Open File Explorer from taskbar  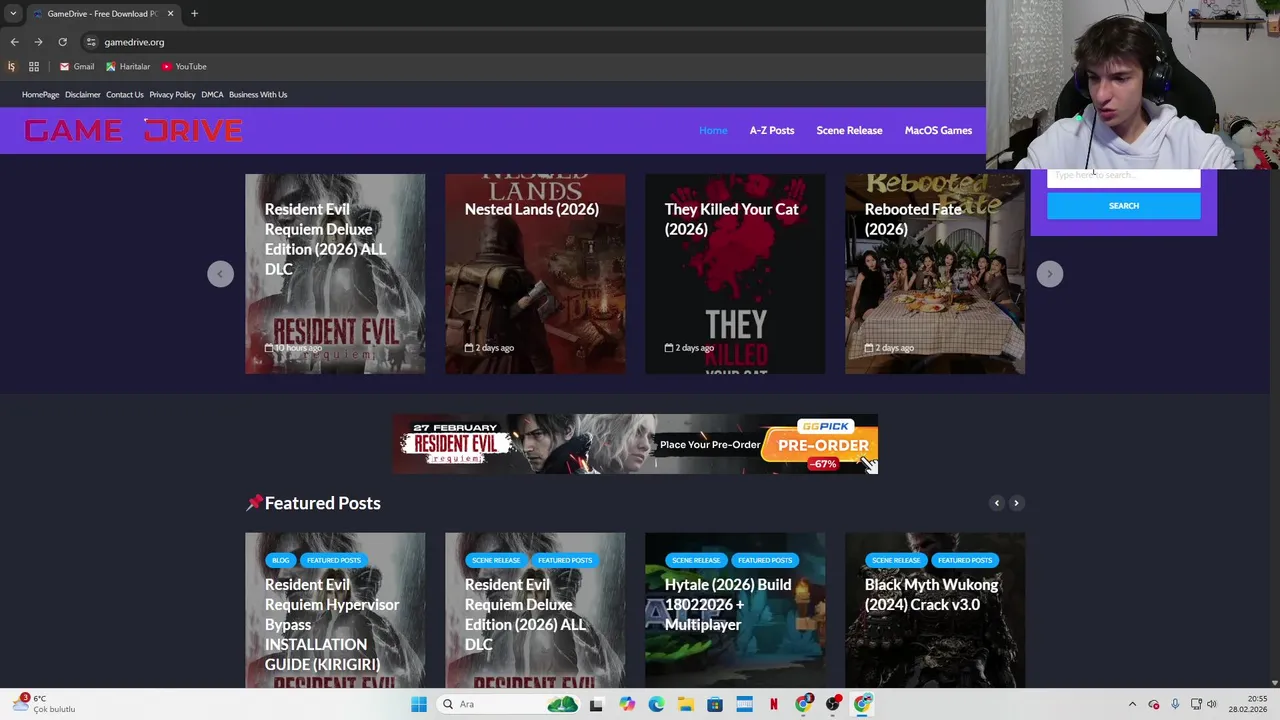pos(686,704)
